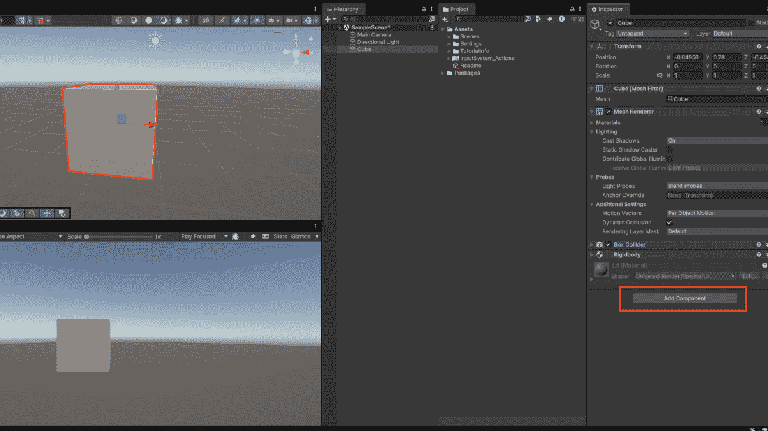
Task: Open the Mesh Renderer component help icon
Action: click(x=759, y=112)
